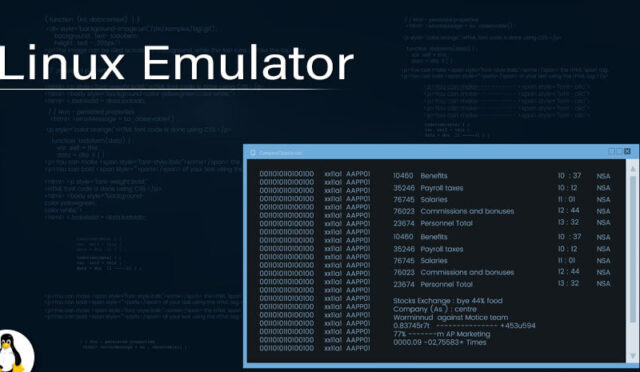Select the "Company (As) : centre" line
Image resolution: width=640 pixels, height=372 pixels.
coord(435,309)
